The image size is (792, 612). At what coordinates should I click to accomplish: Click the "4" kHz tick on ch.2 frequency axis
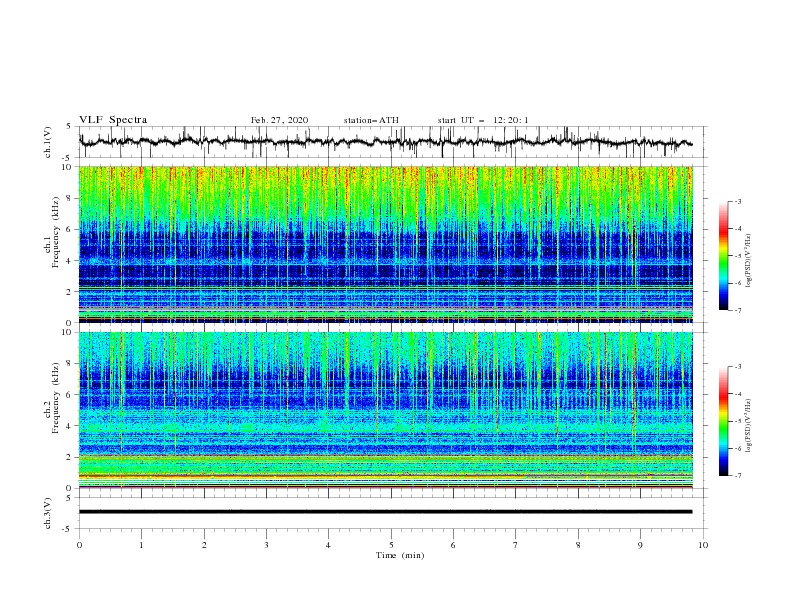(70, 426)
